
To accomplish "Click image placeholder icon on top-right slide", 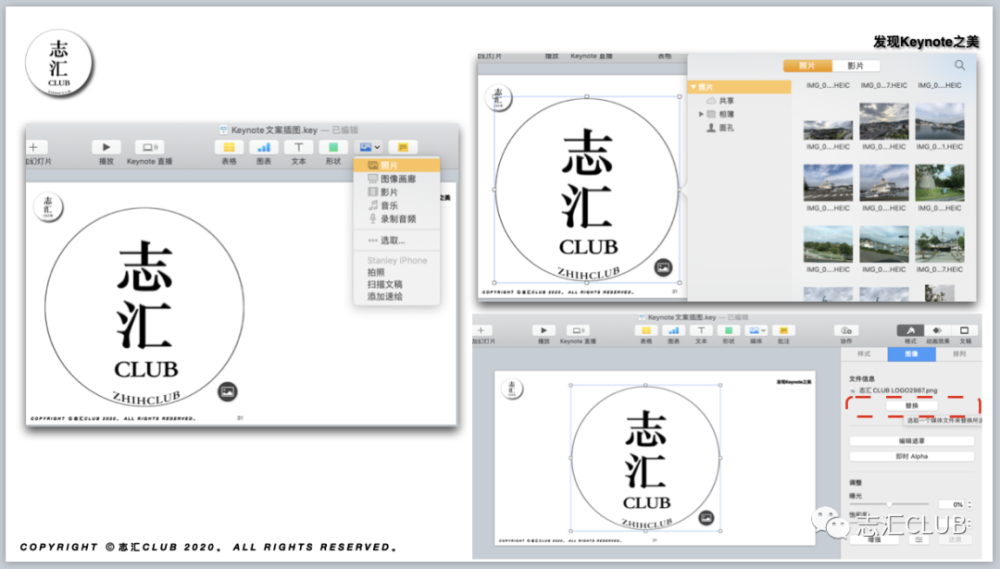I will pos(664,267).
